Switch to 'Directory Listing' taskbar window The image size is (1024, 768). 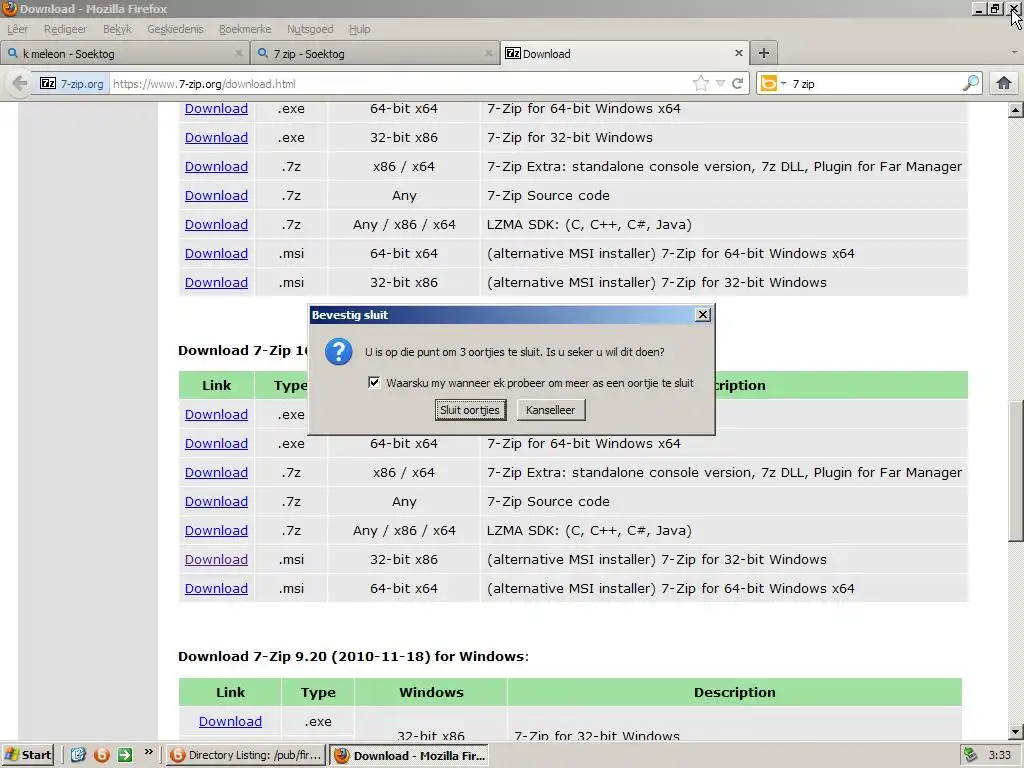[x=245, y=755]
